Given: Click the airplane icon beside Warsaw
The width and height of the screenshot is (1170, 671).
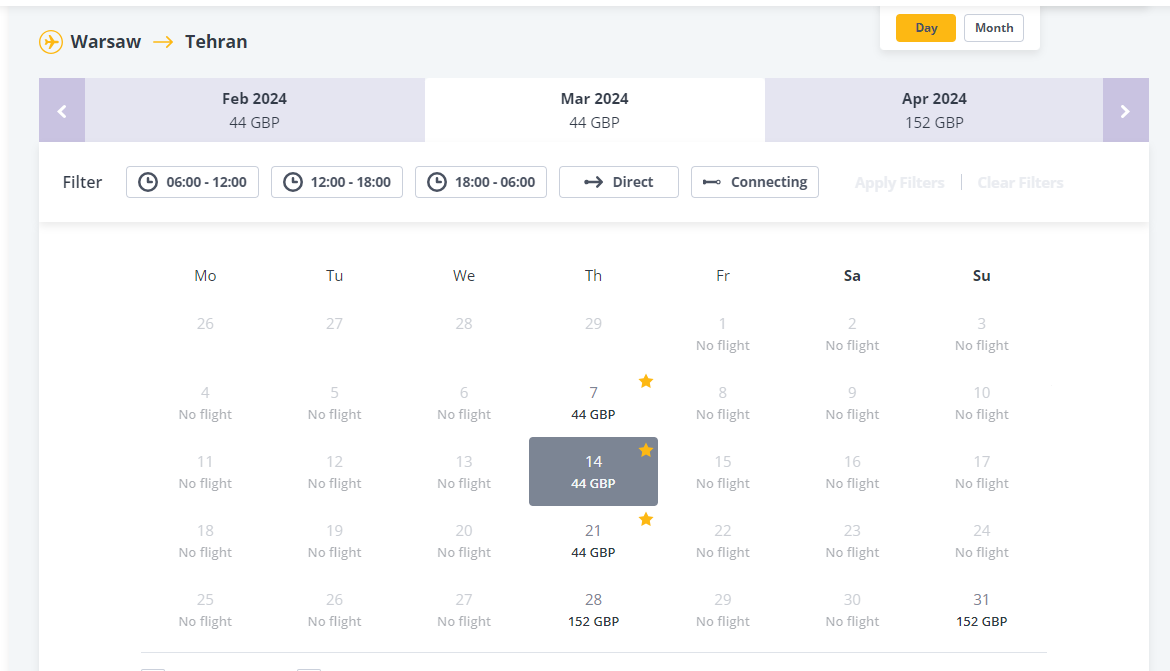Looking at the screenshot, I should [51, 42].
